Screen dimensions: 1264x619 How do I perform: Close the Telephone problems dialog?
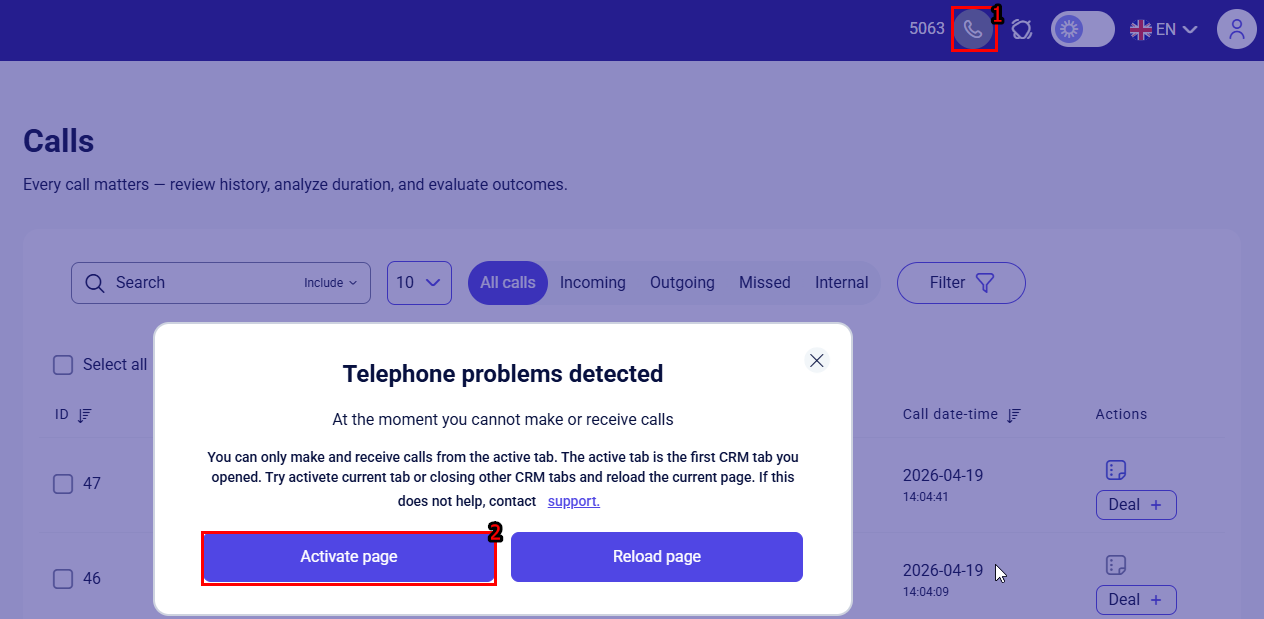point(817,361)
